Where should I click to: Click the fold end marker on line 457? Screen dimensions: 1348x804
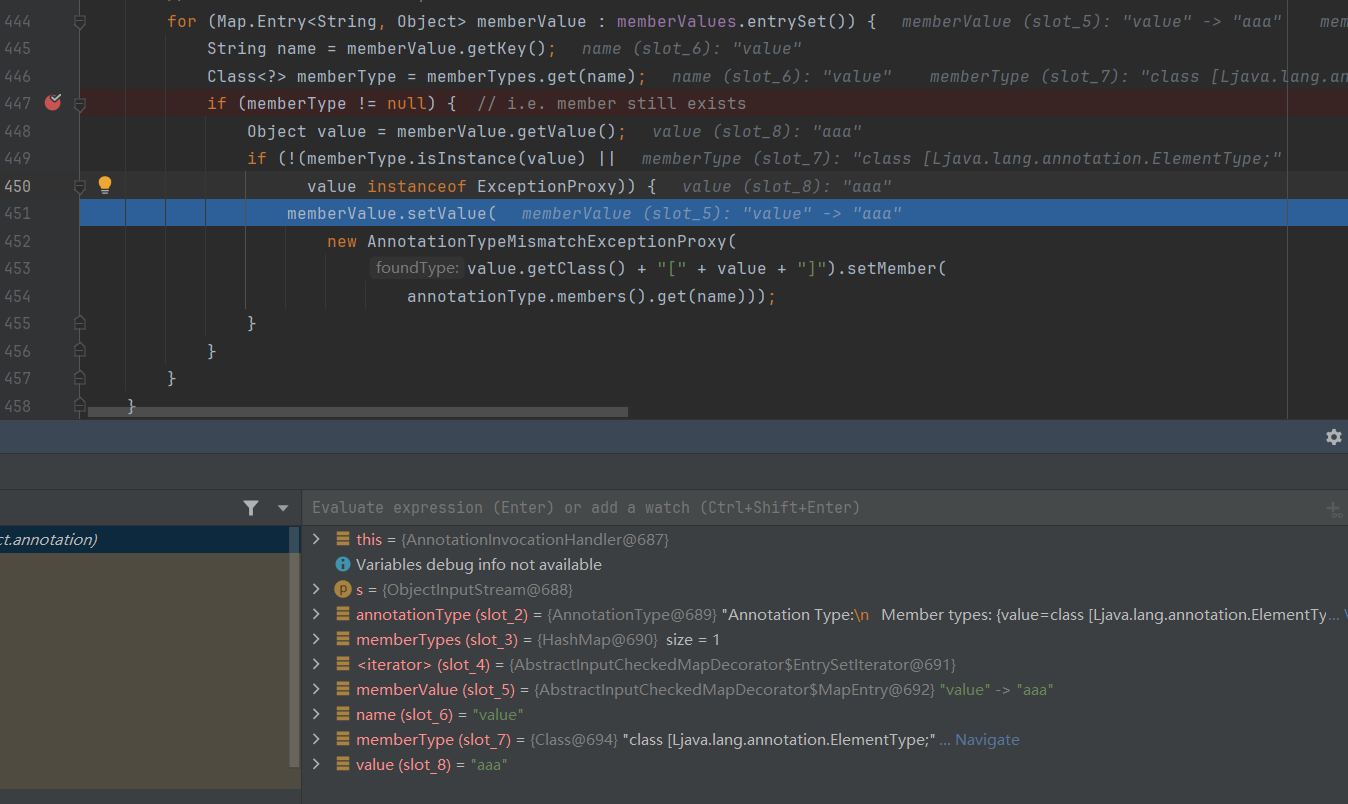(x=80, y=378)
